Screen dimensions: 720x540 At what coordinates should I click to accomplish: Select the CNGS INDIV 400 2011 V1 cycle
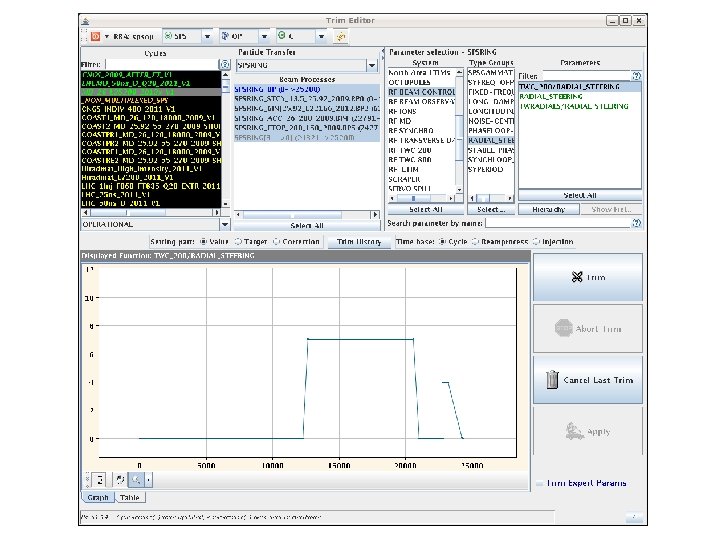[129, 109]
